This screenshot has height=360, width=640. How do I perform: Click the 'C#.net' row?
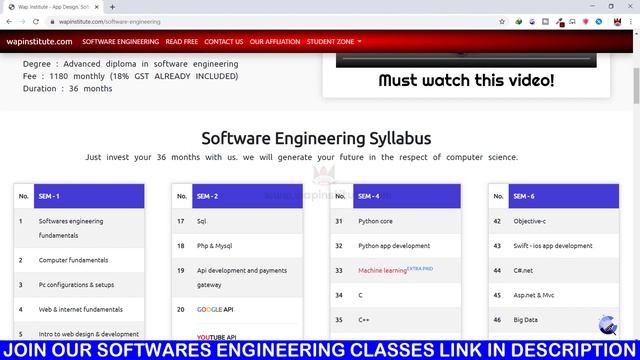coord(553,271)
